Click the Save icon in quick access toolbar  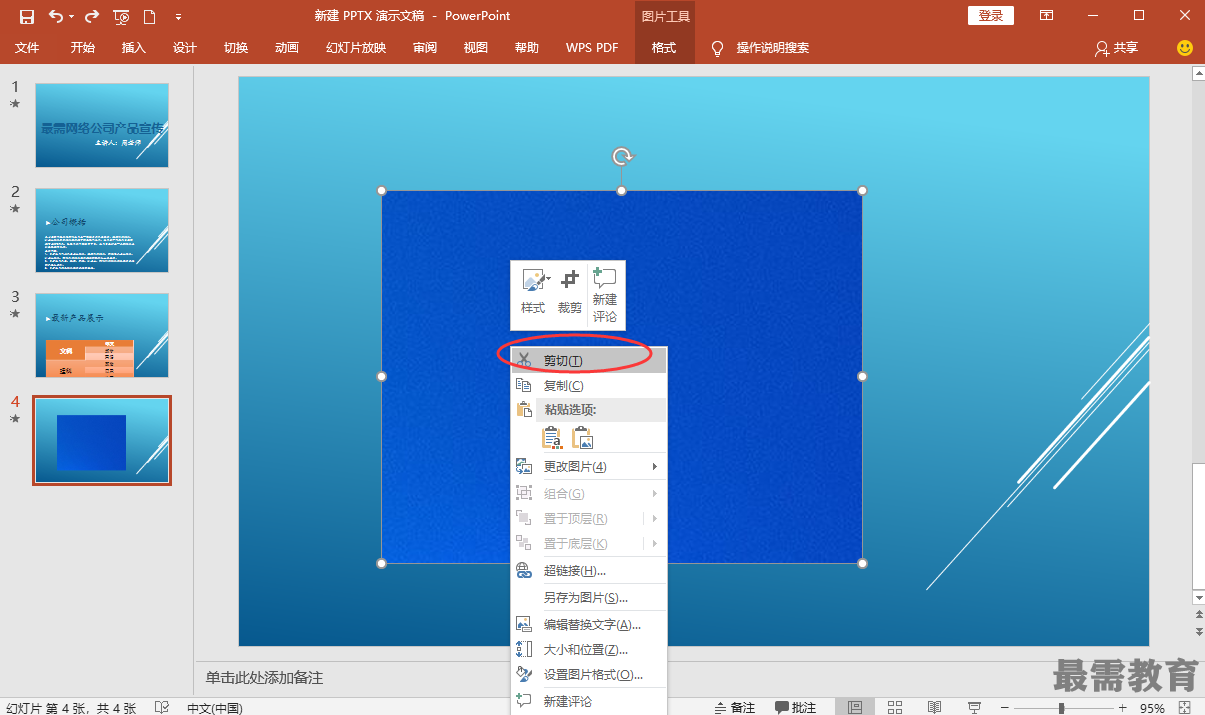[27, 16]
